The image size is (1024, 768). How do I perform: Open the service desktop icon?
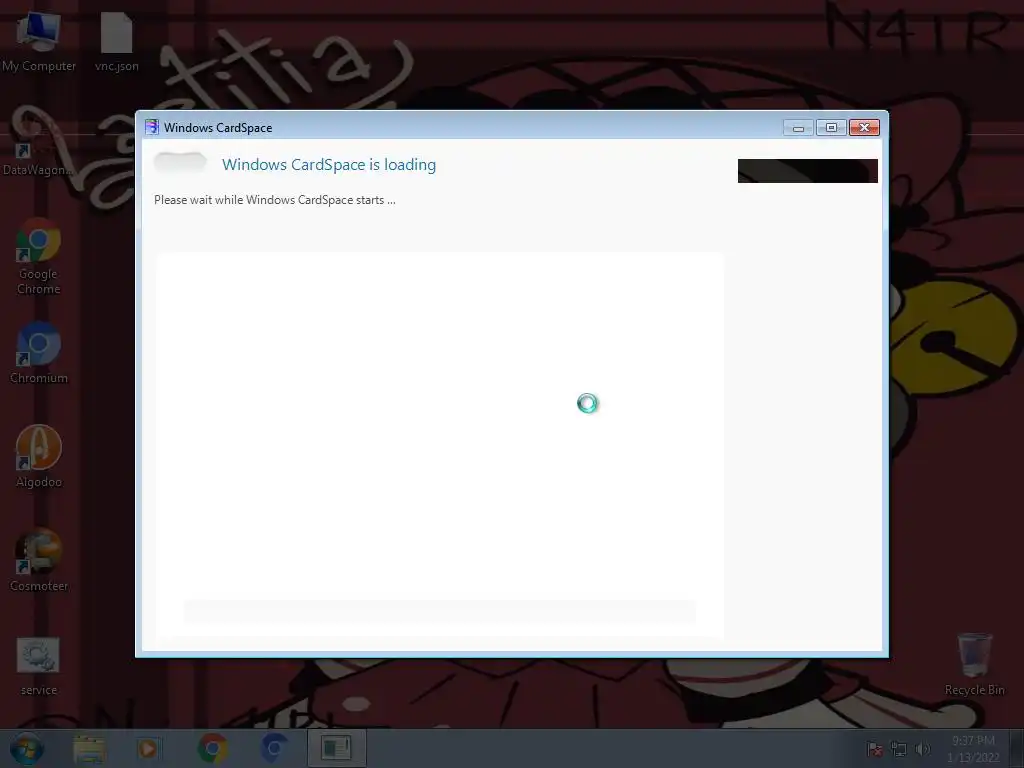pyautogui.click(x=39, y=666)
